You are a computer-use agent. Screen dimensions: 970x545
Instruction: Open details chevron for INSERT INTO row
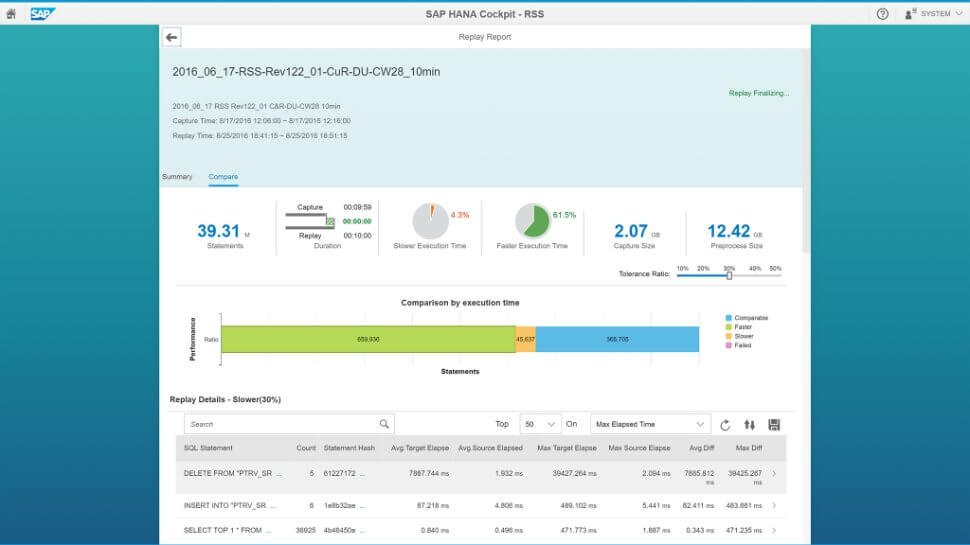pyautogui.click(x=774, y=506)
